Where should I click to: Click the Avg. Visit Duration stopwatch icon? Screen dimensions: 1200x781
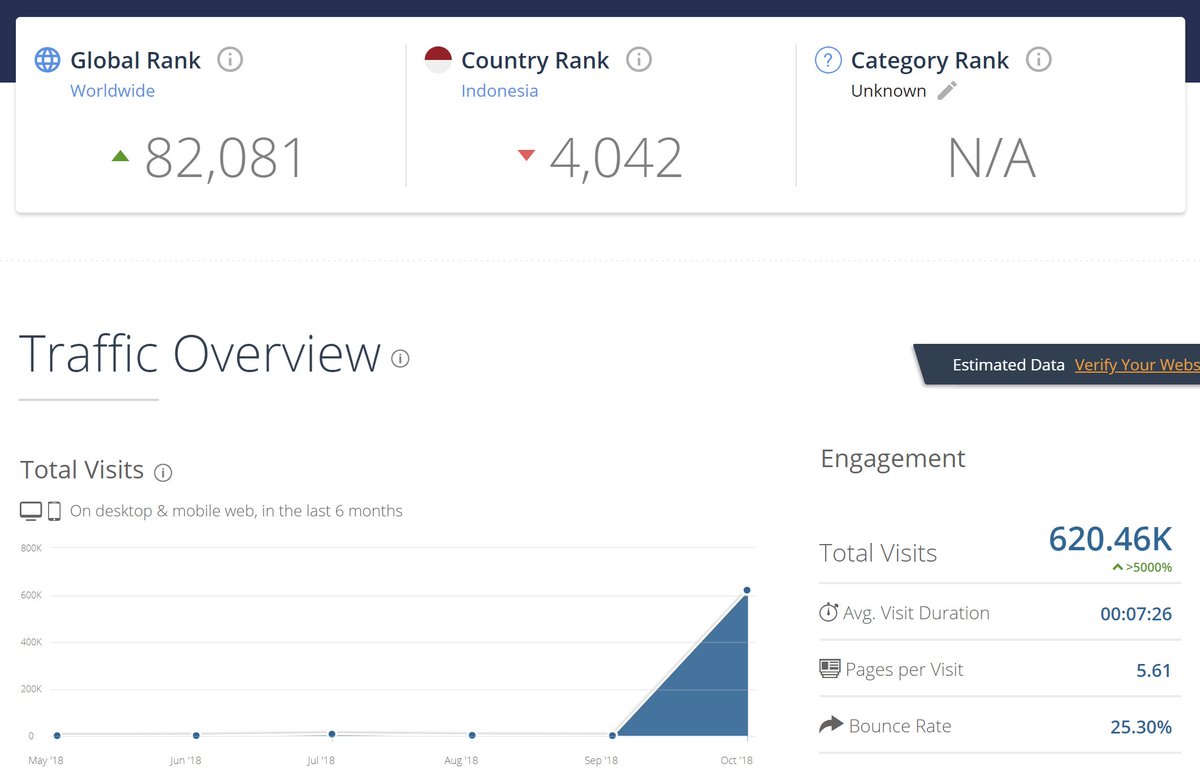point(829,612)
